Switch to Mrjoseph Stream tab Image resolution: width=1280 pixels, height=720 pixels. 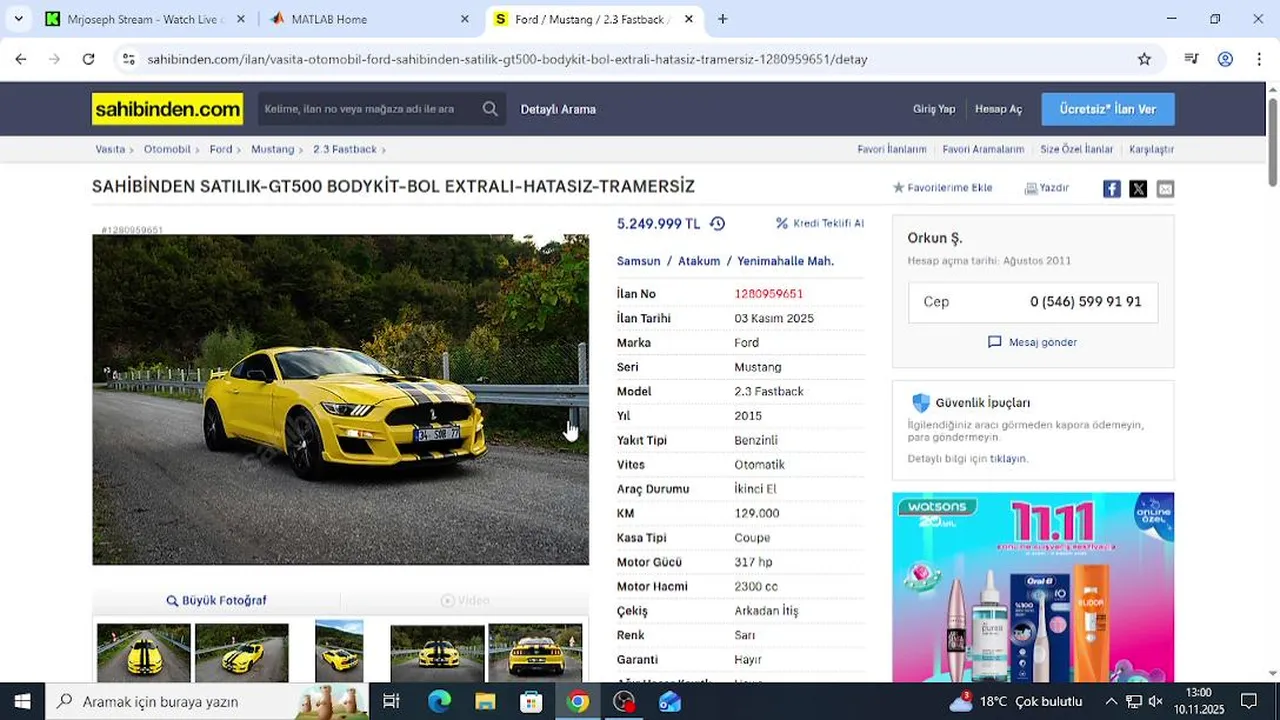pos(145,19)
